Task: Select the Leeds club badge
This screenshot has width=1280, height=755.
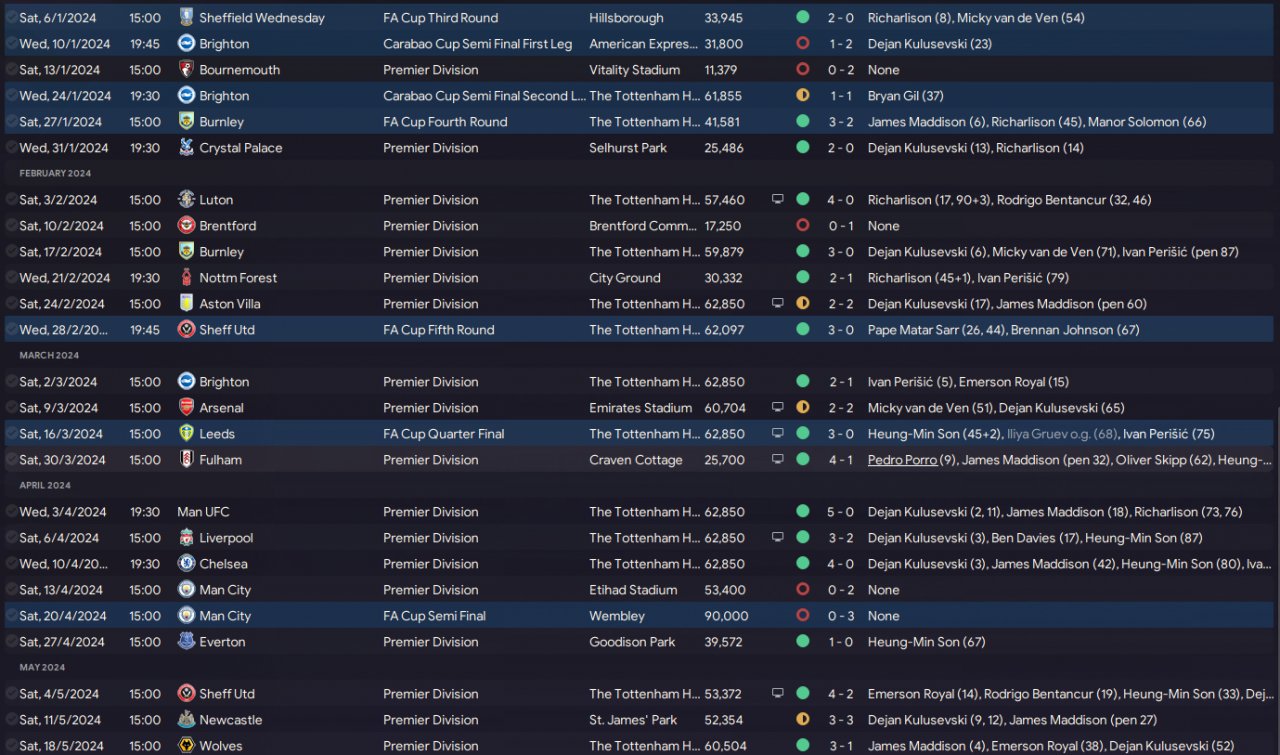Action: coord(186,434)
